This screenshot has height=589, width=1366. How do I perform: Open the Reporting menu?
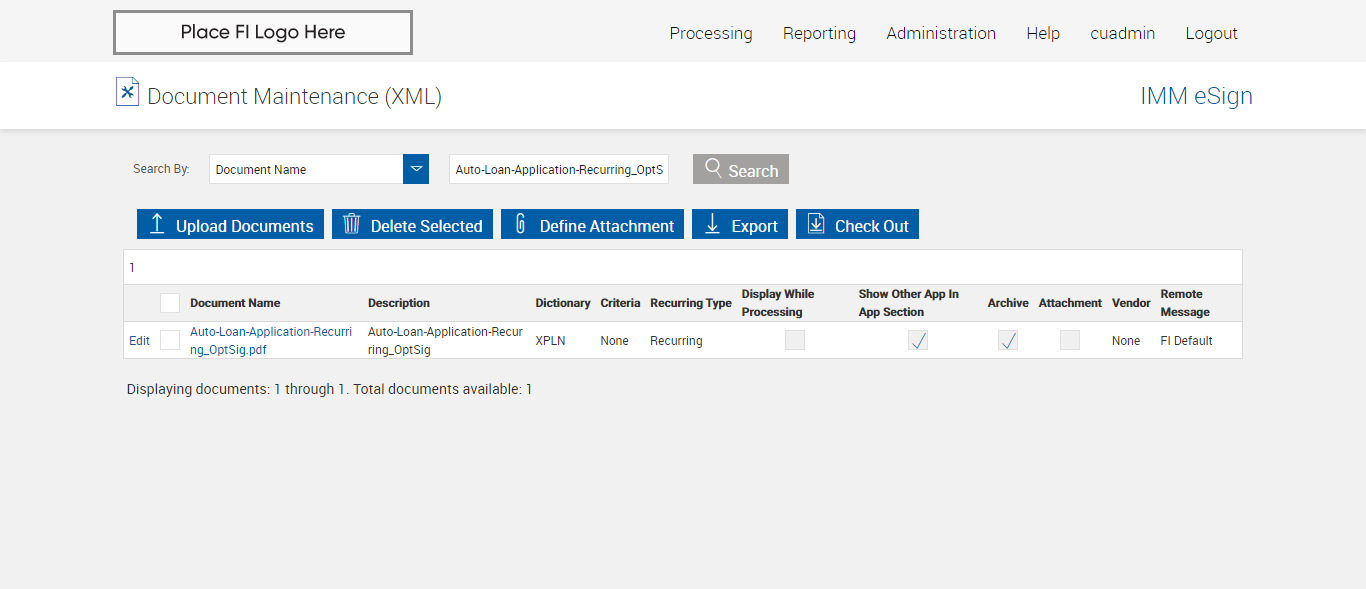(819, 33)
